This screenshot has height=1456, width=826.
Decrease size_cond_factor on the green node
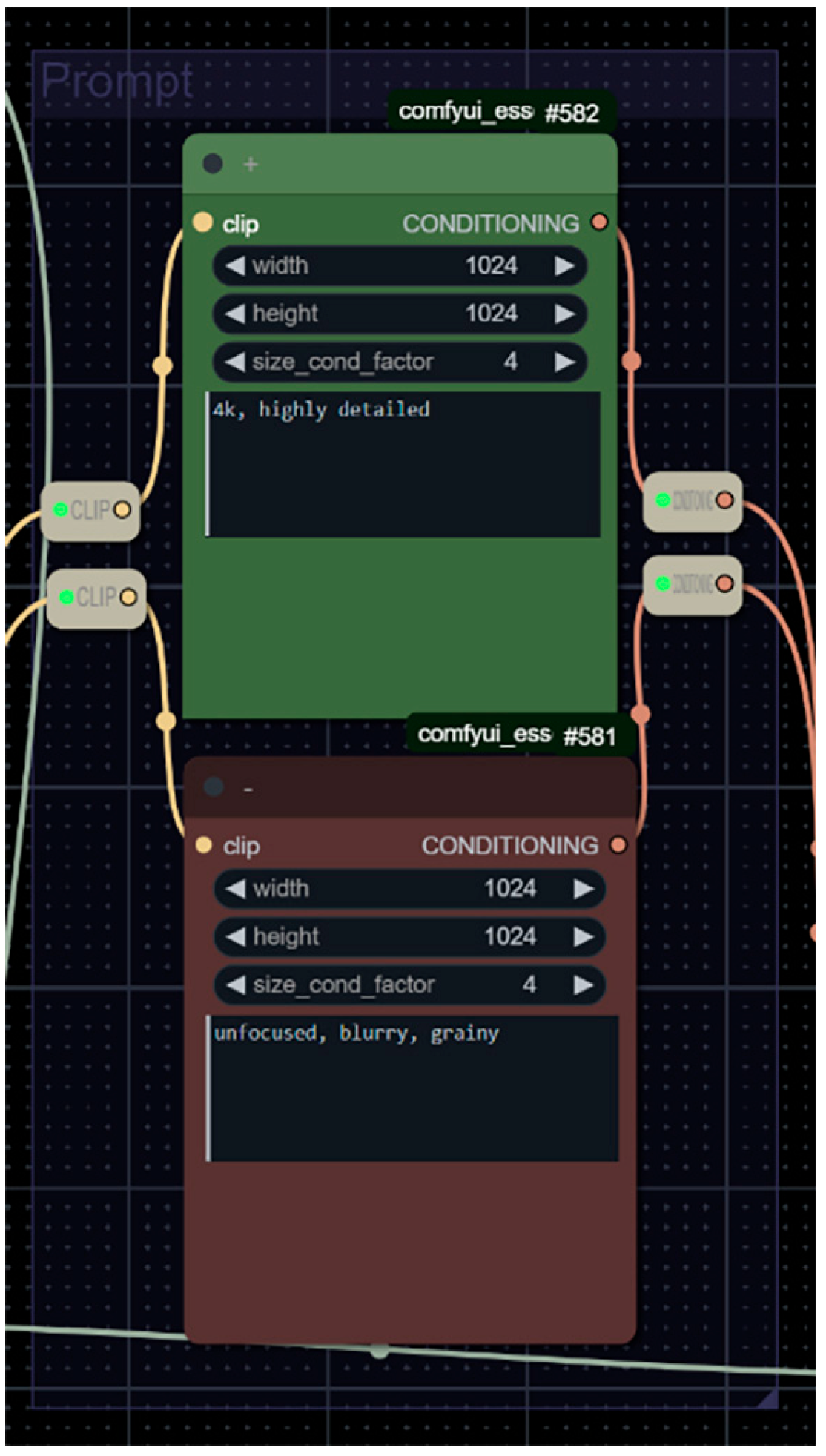pyautogui.click(x=235, y=363)
